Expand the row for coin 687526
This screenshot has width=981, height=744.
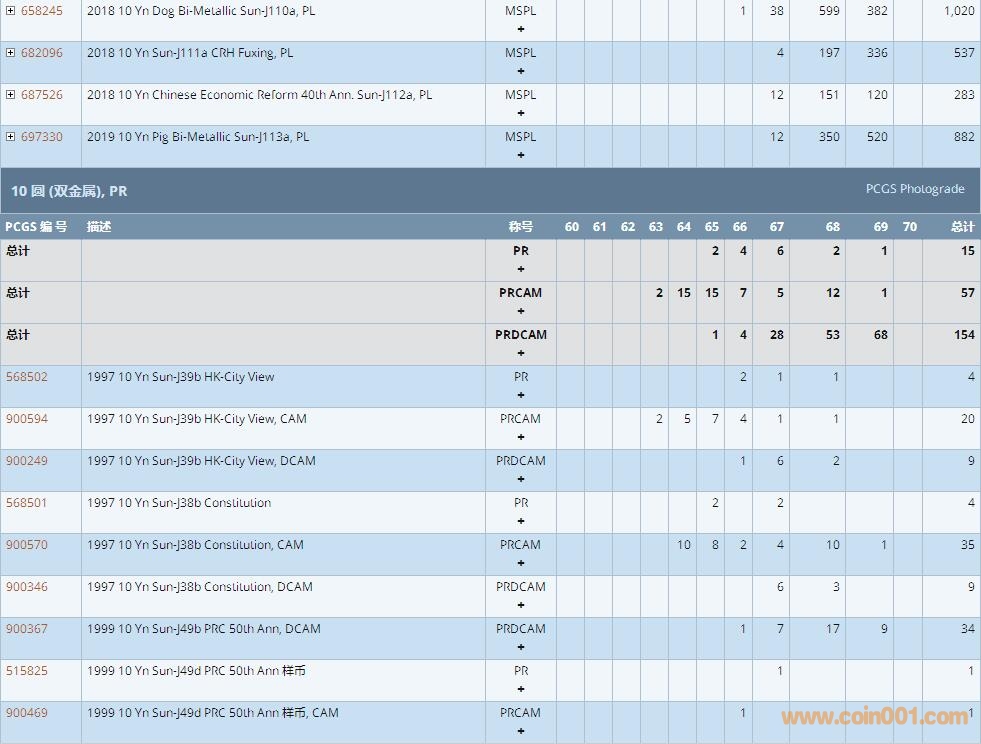(10, 95)
